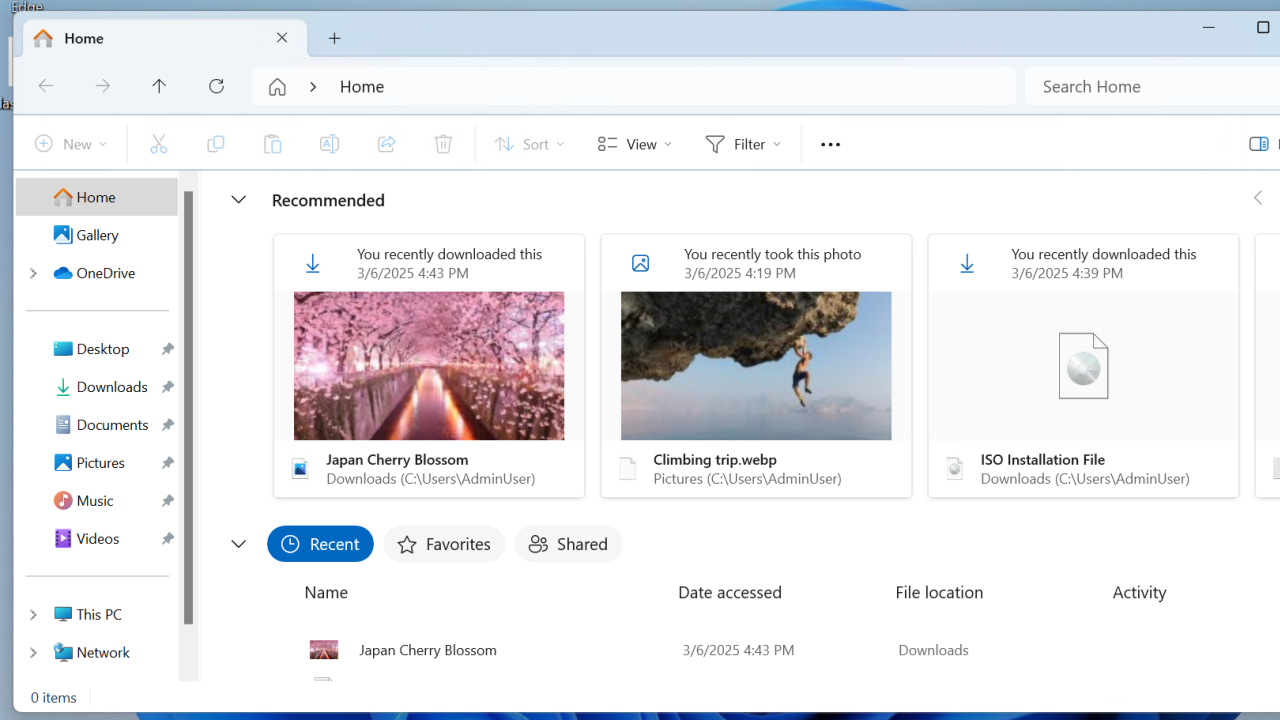
Task: Click the pin icon next to Music
Action: pos(167,501)
